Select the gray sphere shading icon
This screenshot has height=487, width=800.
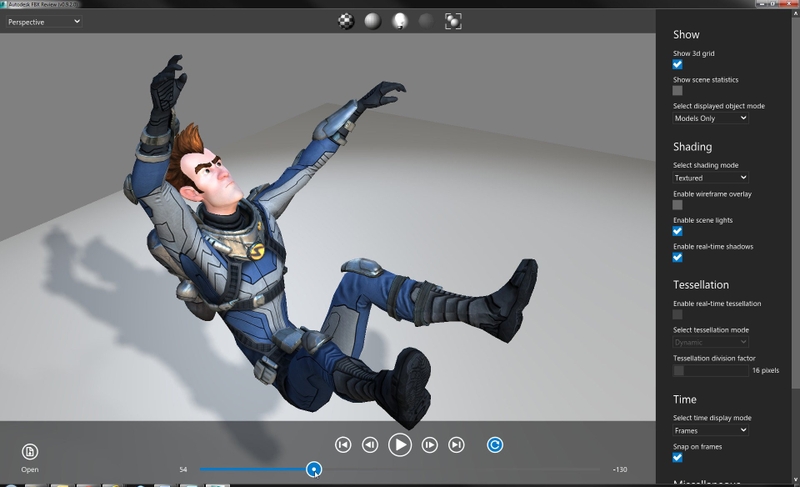[373, 21]
